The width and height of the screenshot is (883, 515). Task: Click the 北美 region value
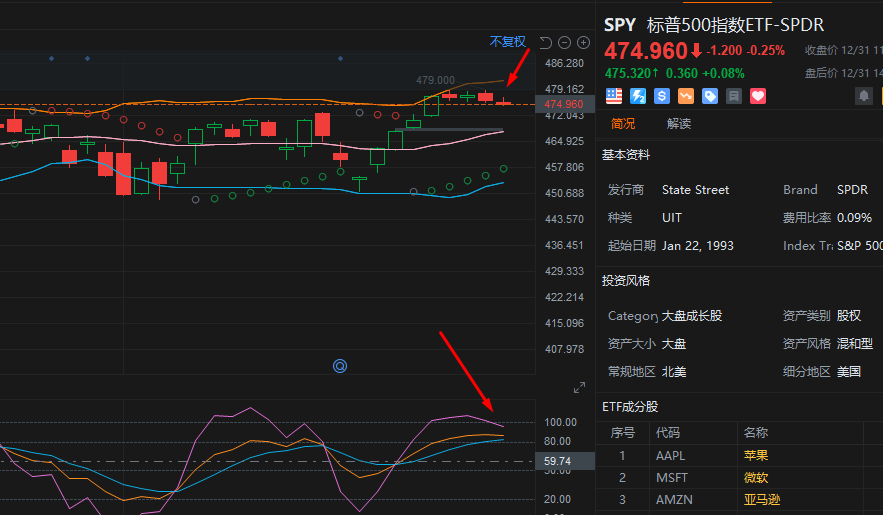pyautogui.click(x=674, y=372)
